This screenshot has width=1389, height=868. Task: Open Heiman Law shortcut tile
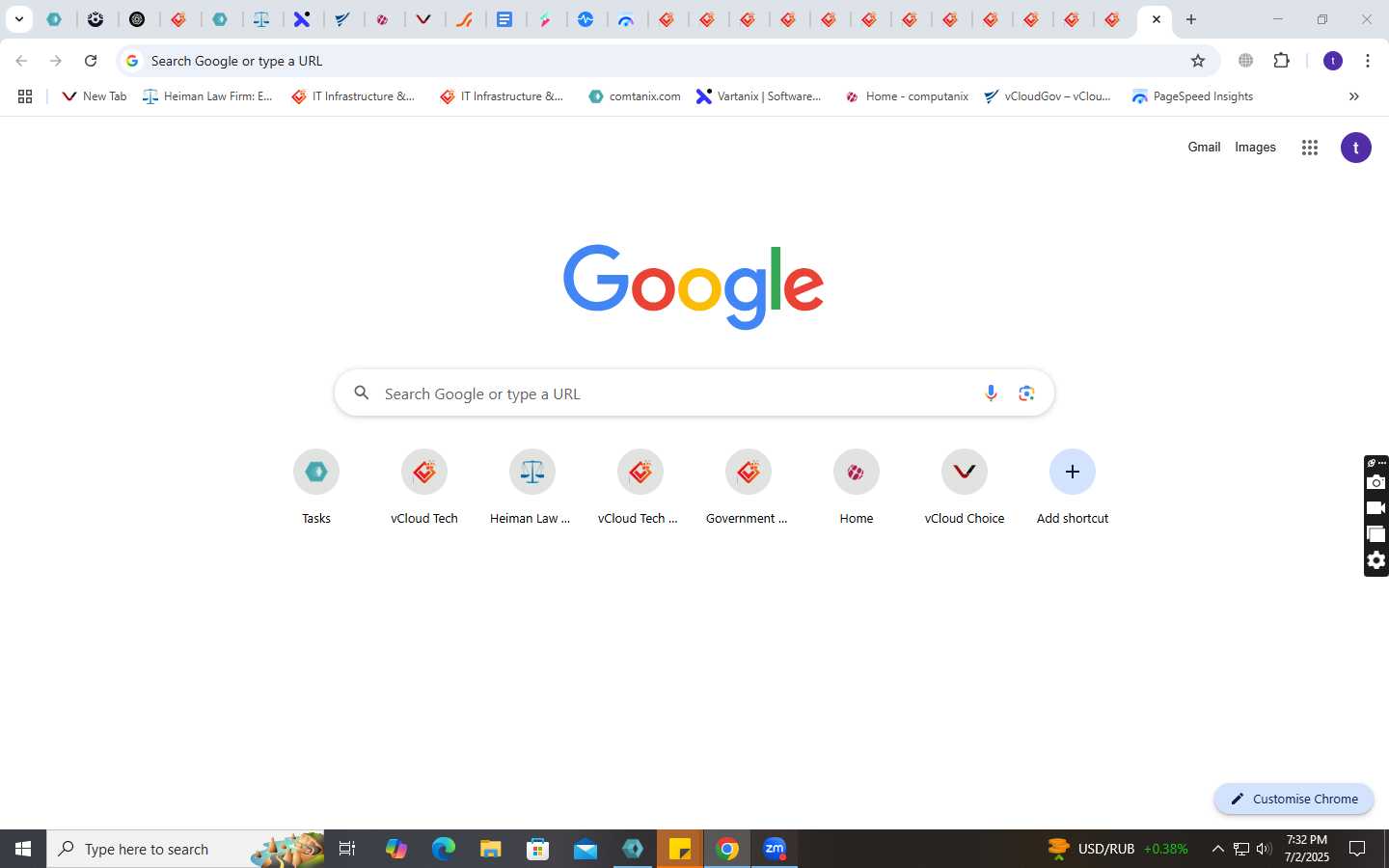pos(532,488)
